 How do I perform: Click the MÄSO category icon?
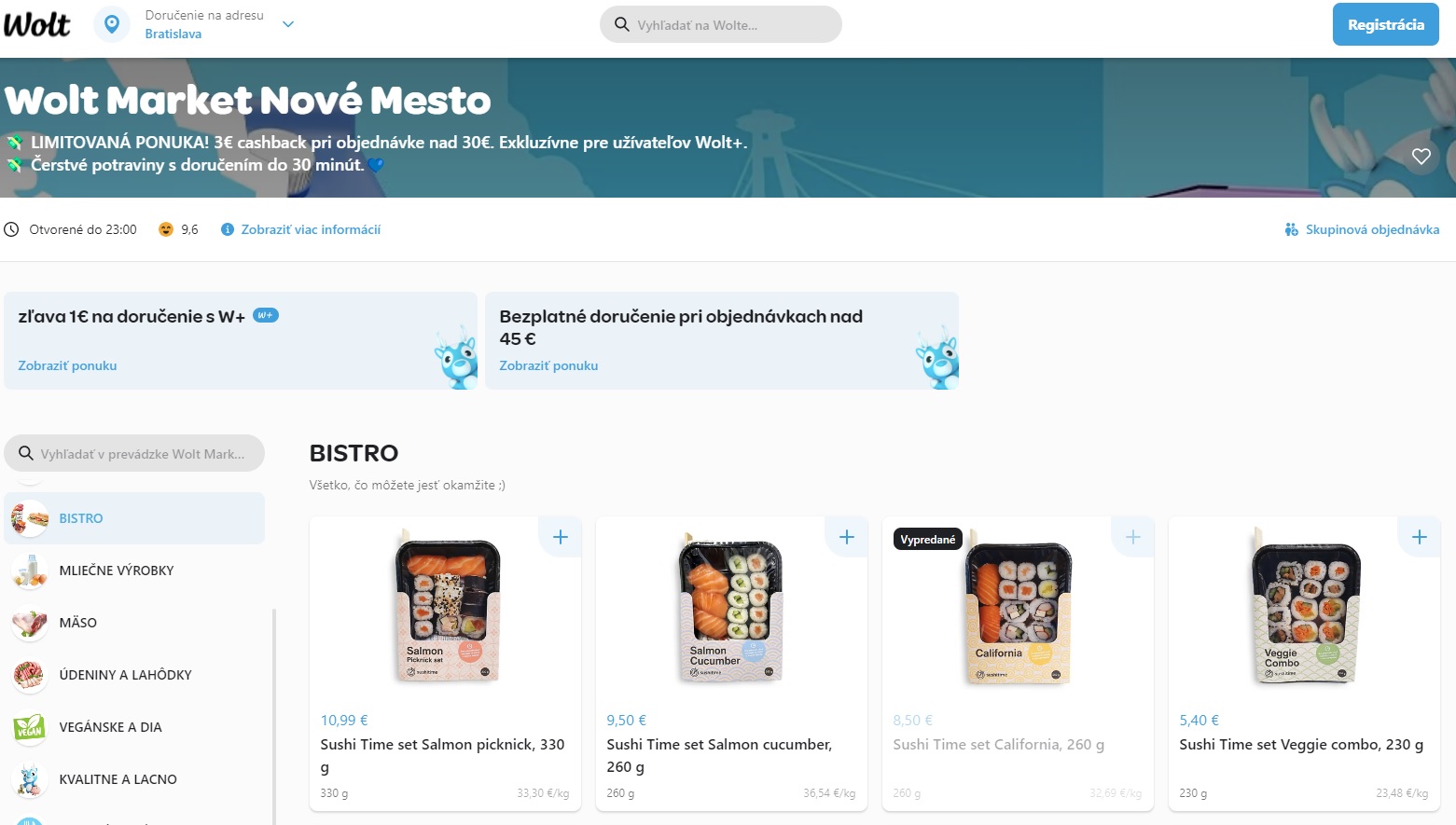tap(30, 623)
